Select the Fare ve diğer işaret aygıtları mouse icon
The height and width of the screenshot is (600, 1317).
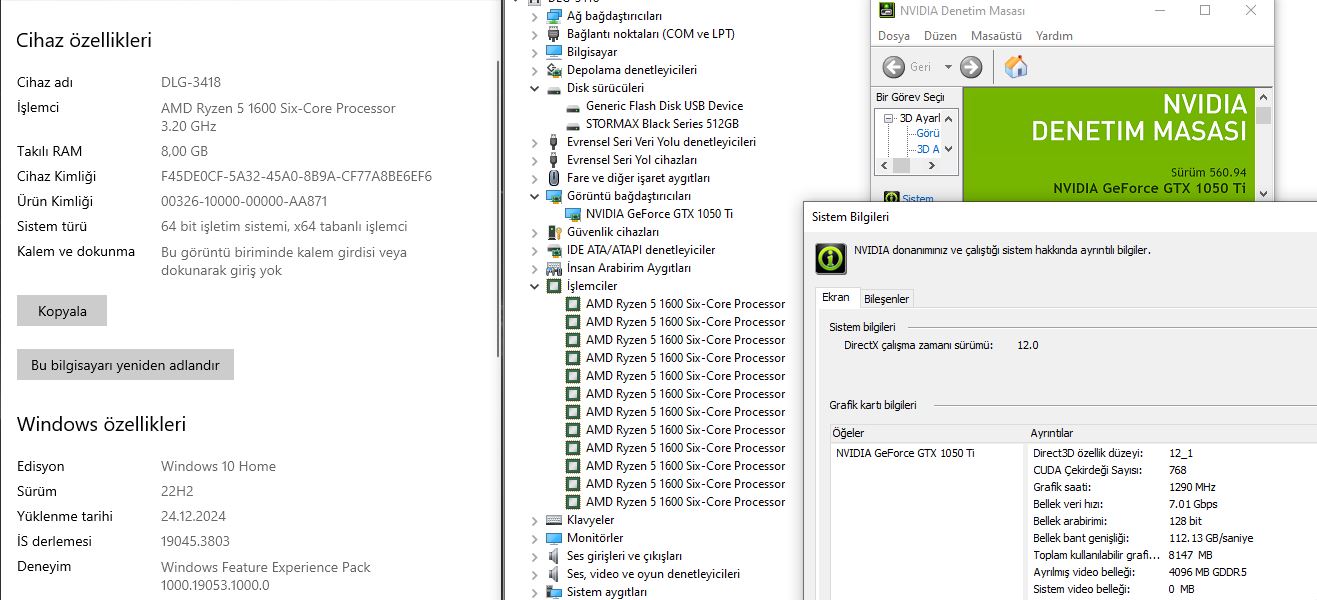click(x=554, y=178)
